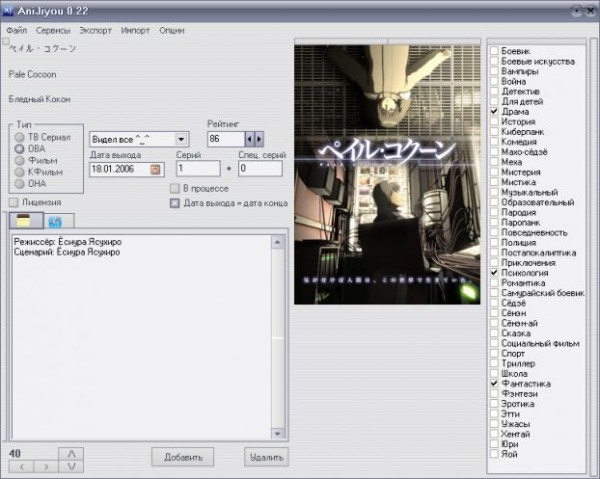Click the previous record left arrow button

point(20,466)
